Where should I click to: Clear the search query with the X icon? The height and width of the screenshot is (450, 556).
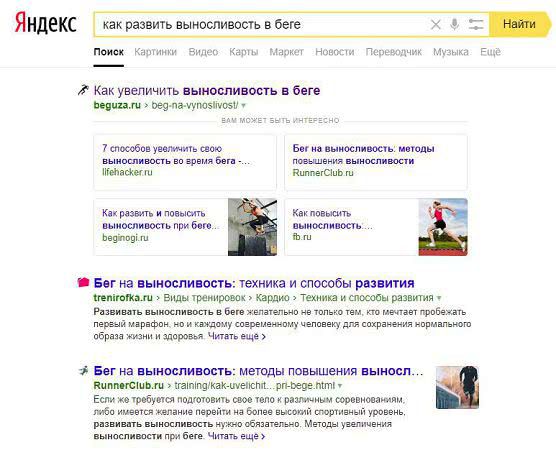tap(435, 24)
